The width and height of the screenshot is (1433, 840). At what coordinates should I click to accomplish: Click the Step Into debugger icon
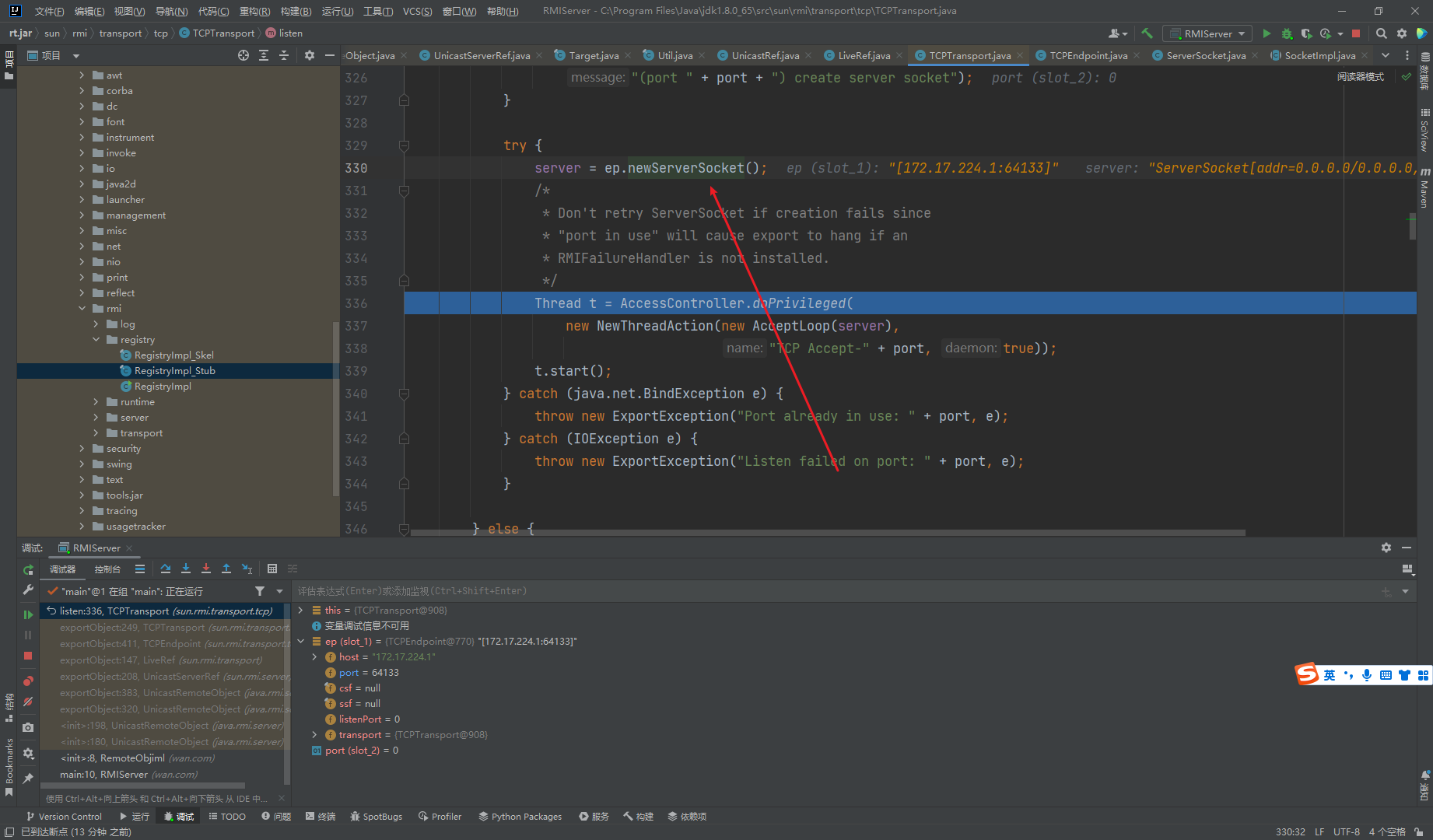[x=186, y=569]
